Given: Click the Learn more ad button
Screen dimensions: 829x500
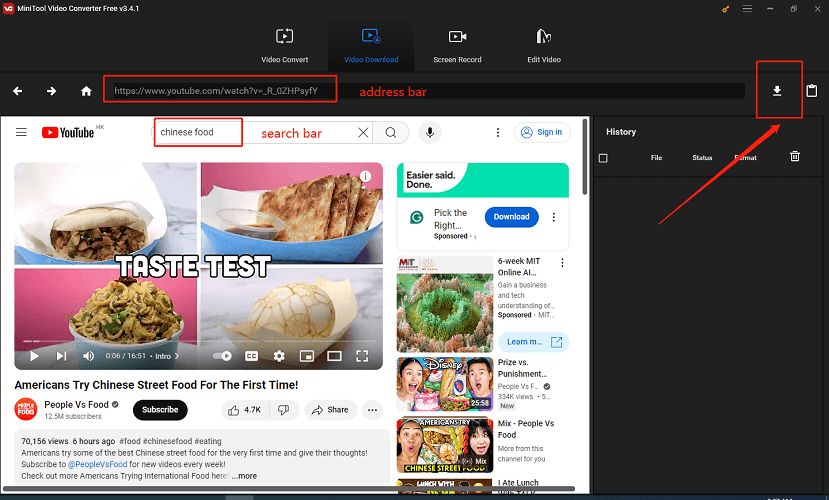Looking at the screenshot, I should [533, 342].
